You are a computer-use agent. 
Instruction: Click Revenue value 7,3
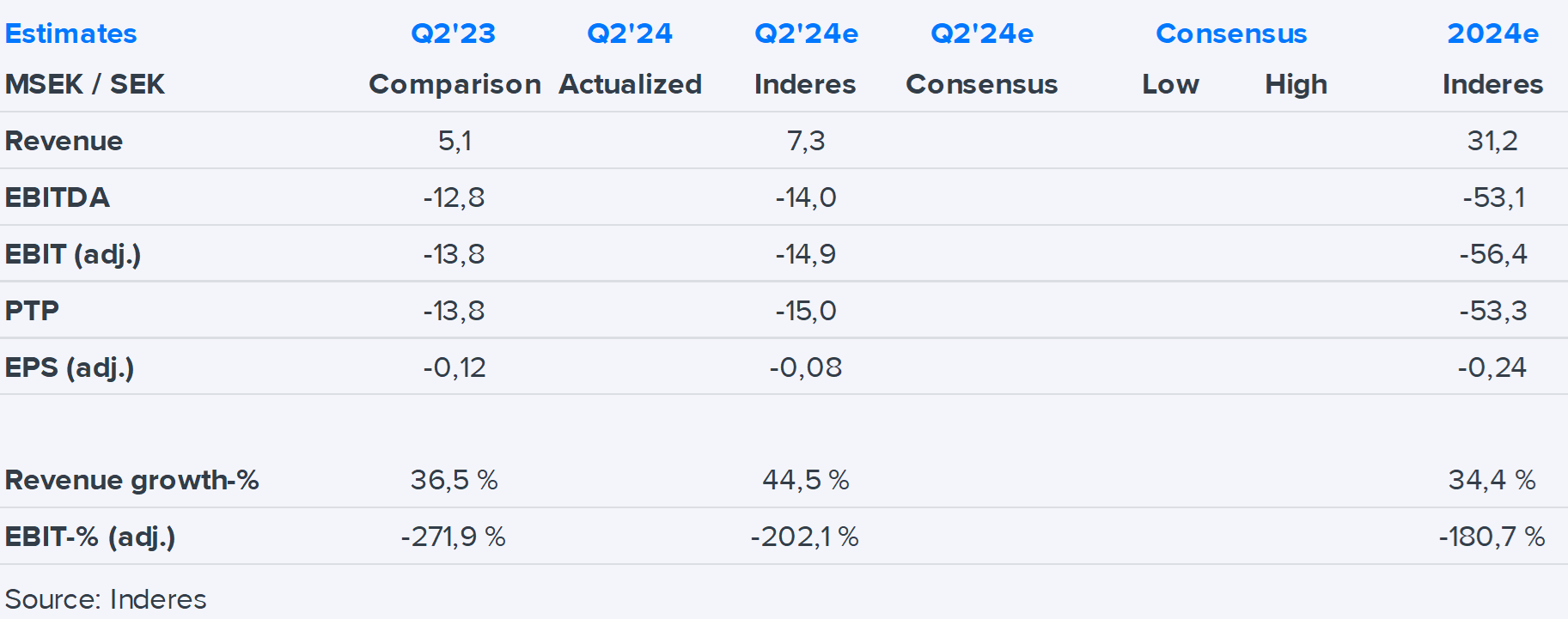point(805,141)
